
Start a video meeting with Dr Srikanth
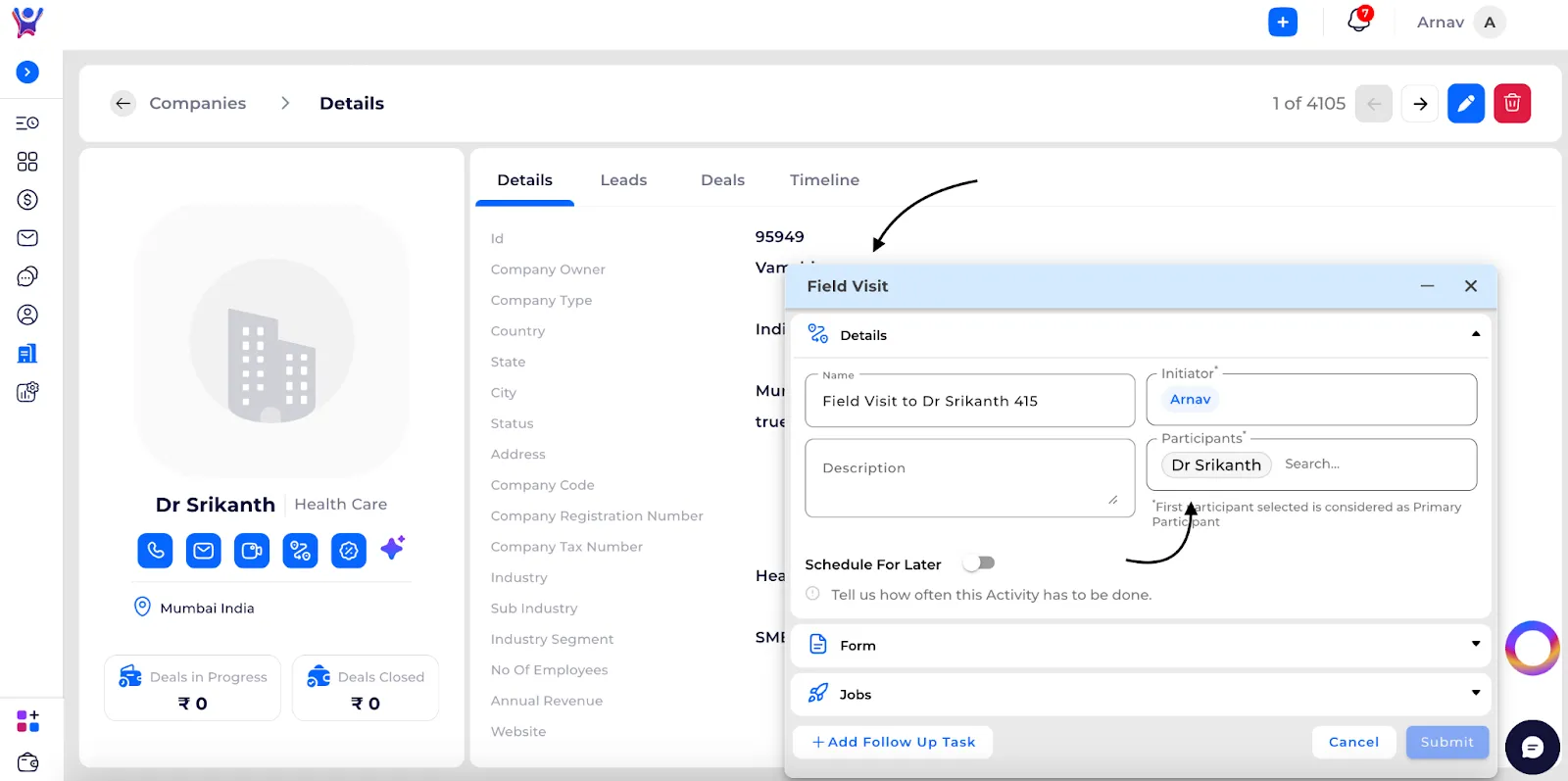pos(252,550)
